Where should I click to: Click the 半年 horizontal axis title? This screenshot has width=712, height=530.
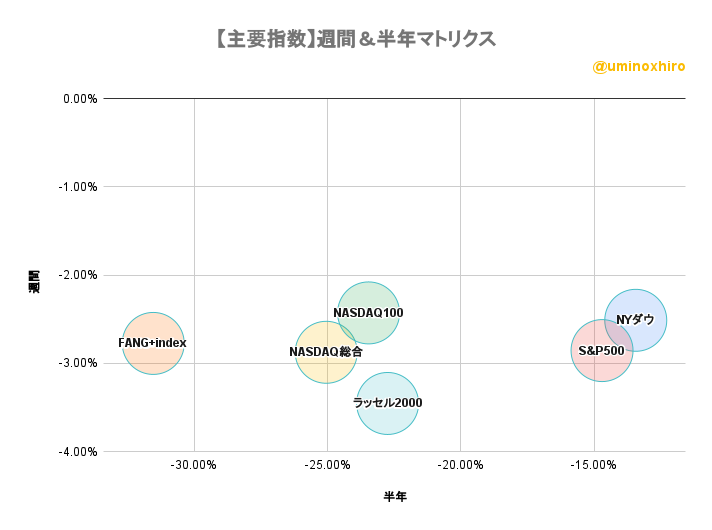(395, 496)
